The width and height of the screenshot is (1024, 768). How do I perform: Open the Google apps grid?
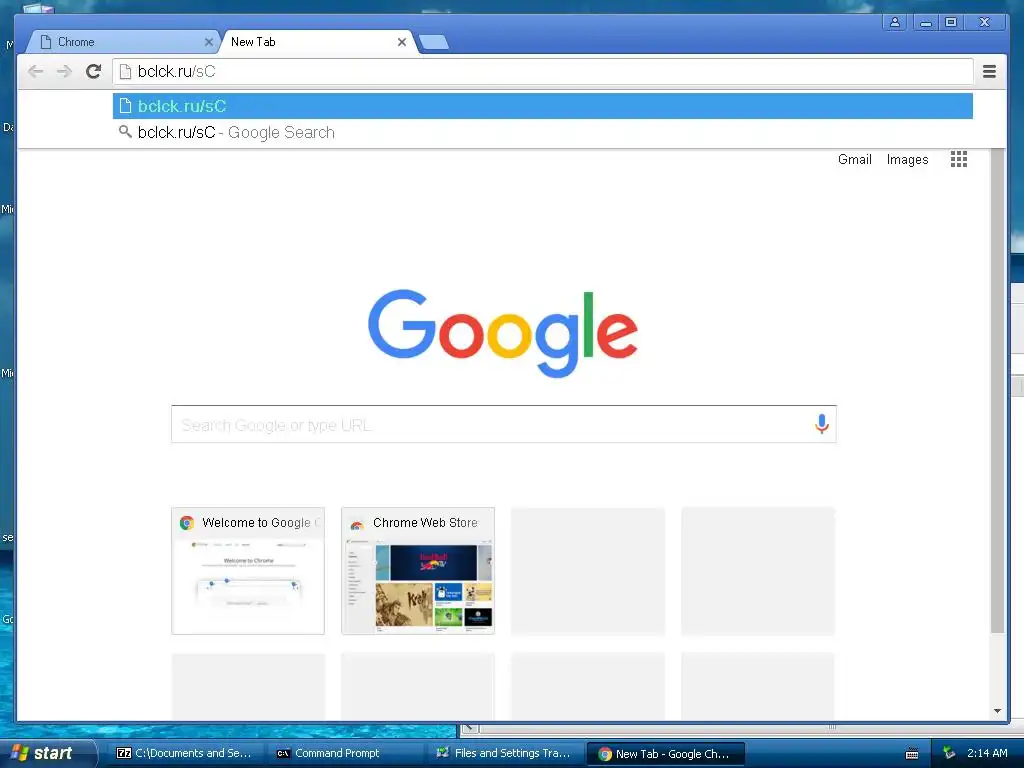[x=959, y=159]
